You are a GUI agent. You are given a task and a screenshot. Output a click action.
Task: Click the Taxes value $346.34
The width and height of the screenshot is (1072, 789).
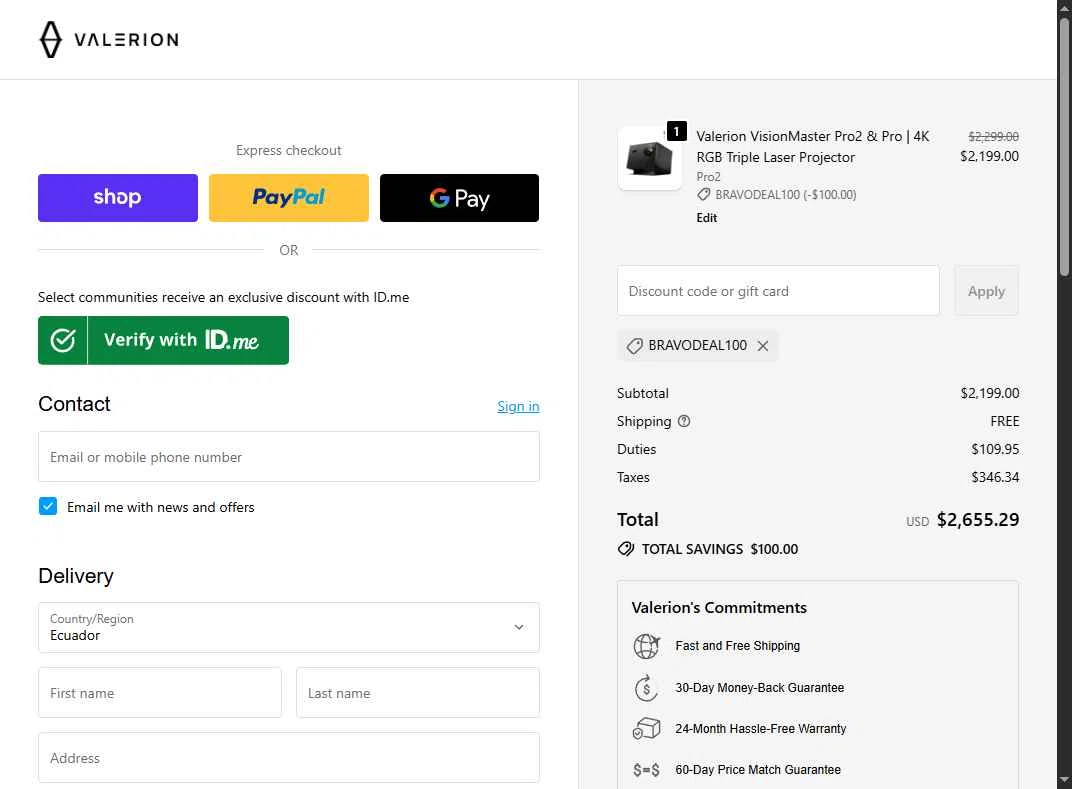(x=995, y=477)
